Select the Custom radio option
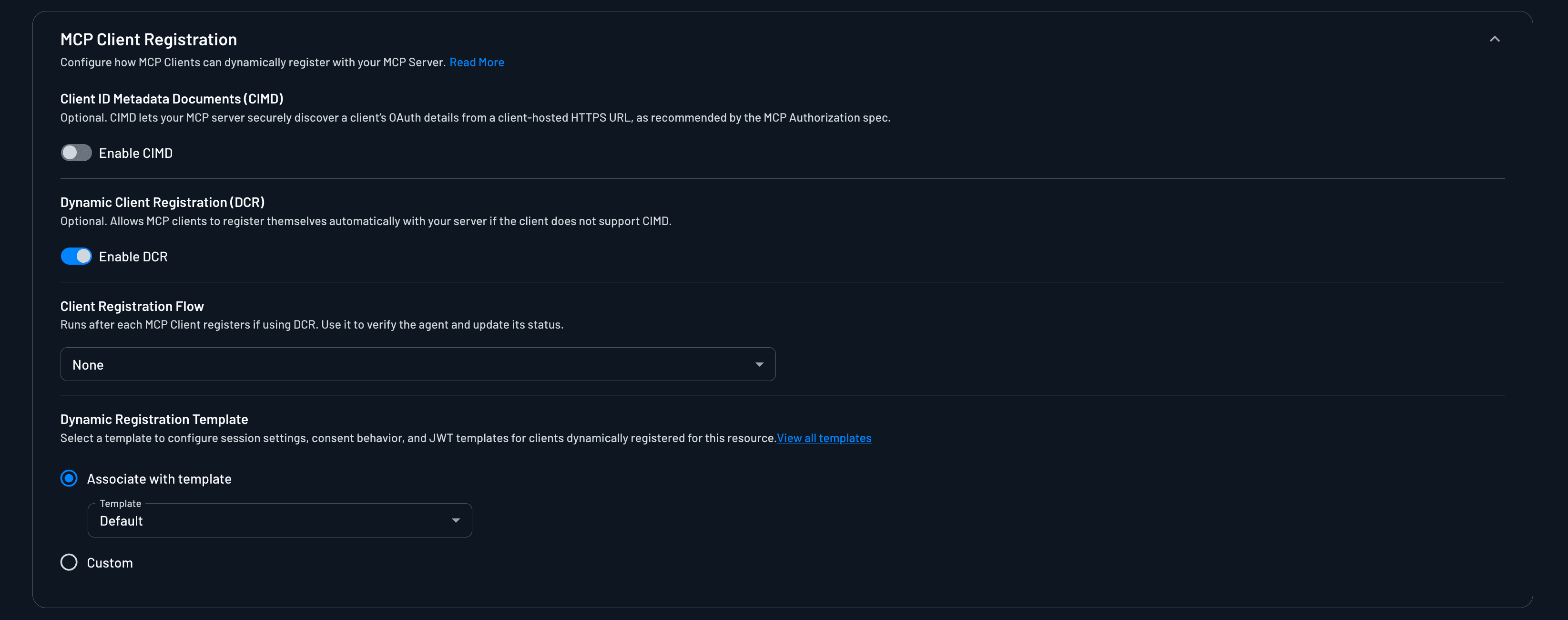The width and height of the screenshot is (1568, 620). point(69,562)
